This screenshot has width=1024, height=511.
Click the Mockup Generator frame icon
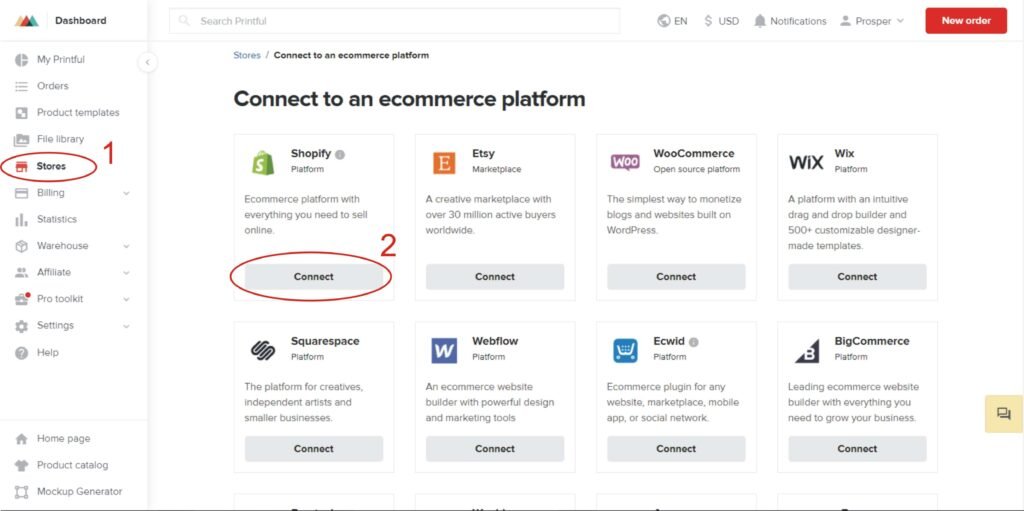(22, 492)
